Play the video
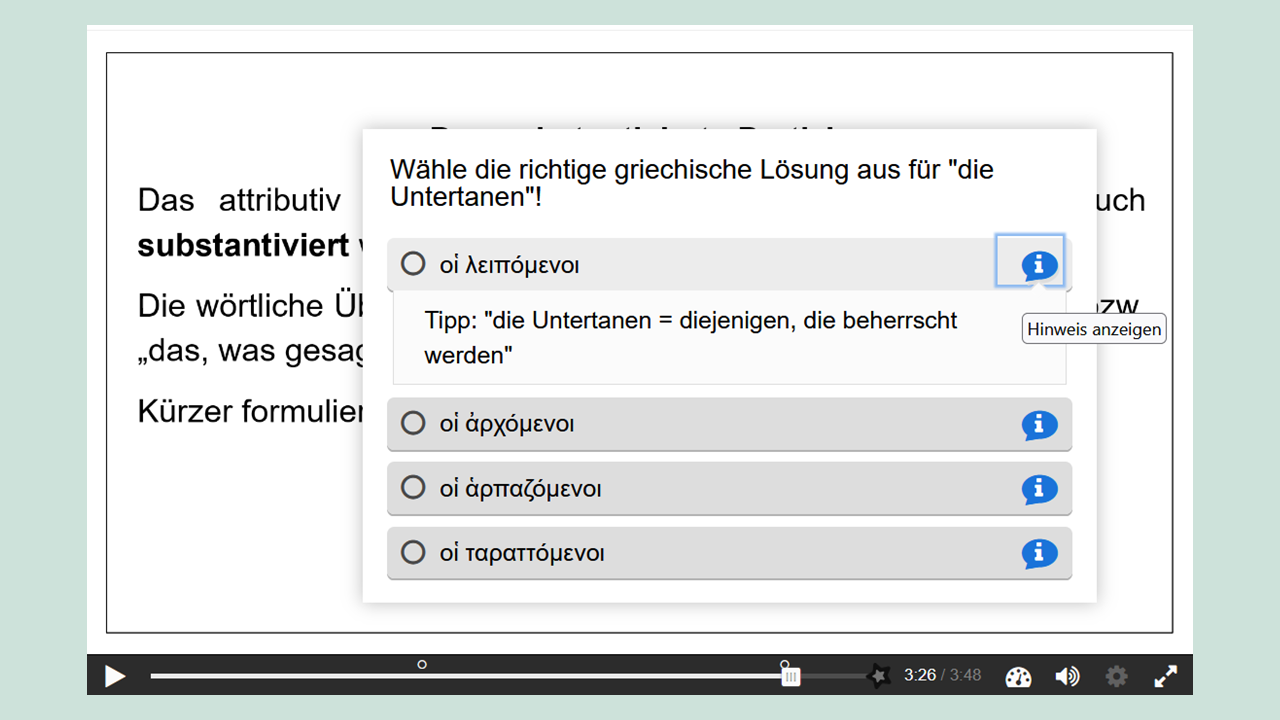Image resolution: width=1280 pixels, height=720 pixels. pyautogui.click(x=116, y=676)
